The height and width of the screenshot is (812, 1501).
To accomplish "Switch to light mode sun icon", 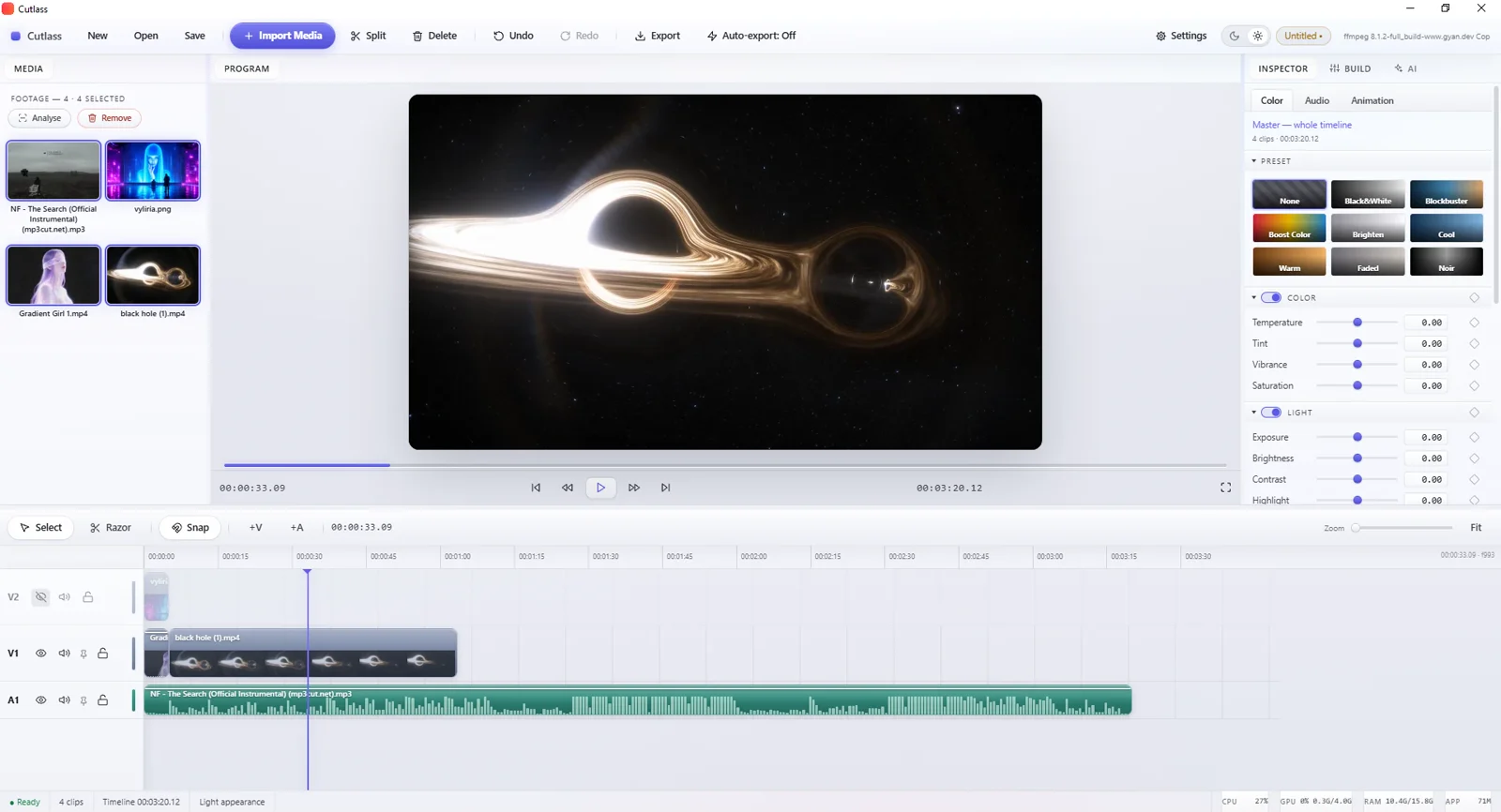I will [x=1258, y=36].
